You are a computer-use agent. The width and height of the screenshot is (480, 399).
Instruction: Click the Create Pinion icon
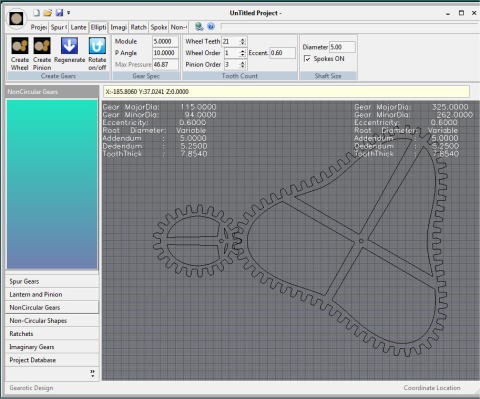coord(42,46)
